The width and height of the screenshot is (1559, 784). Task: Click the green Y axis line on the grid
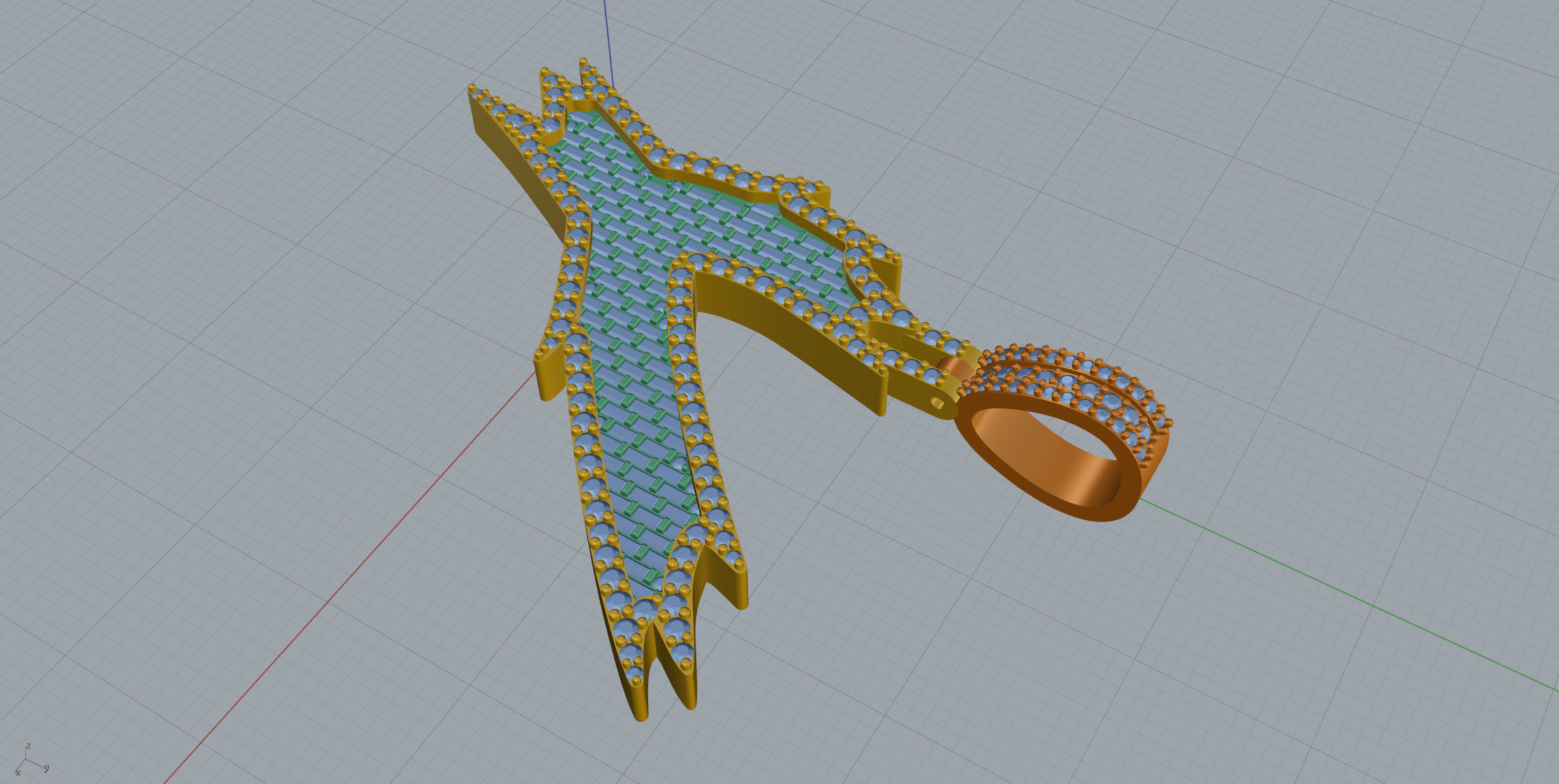pyautogui.click(x=1348, y=593)
